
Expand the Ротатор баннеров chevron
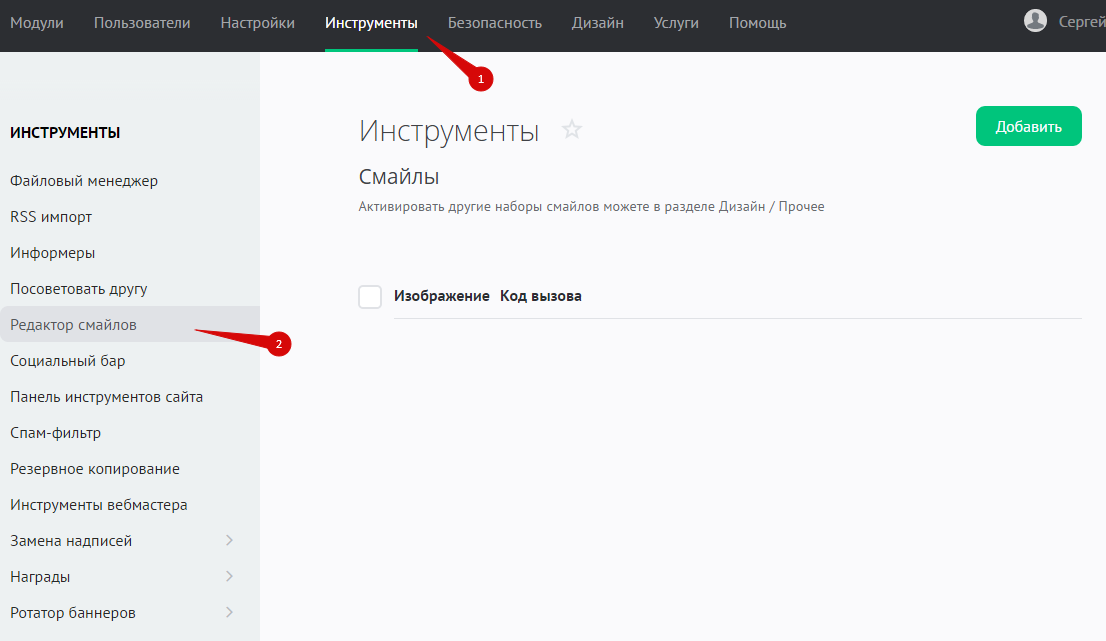point(229,613)
